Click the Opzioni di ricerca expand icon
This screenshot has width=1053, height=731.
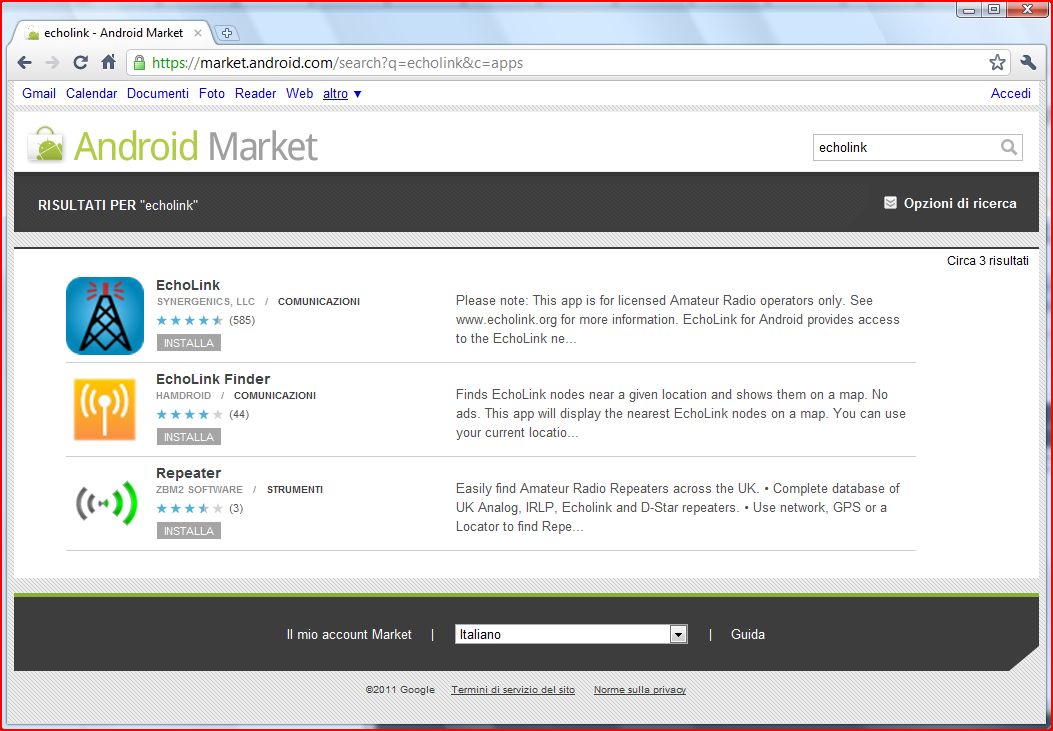pyautogui.click(x=890, y=203)
